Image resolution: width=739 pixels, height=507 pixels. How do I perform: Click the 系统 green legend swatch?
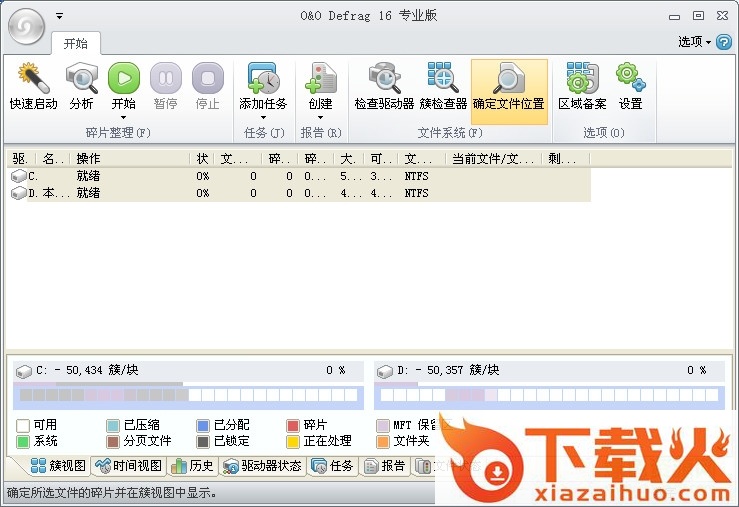tap(23, 442)
